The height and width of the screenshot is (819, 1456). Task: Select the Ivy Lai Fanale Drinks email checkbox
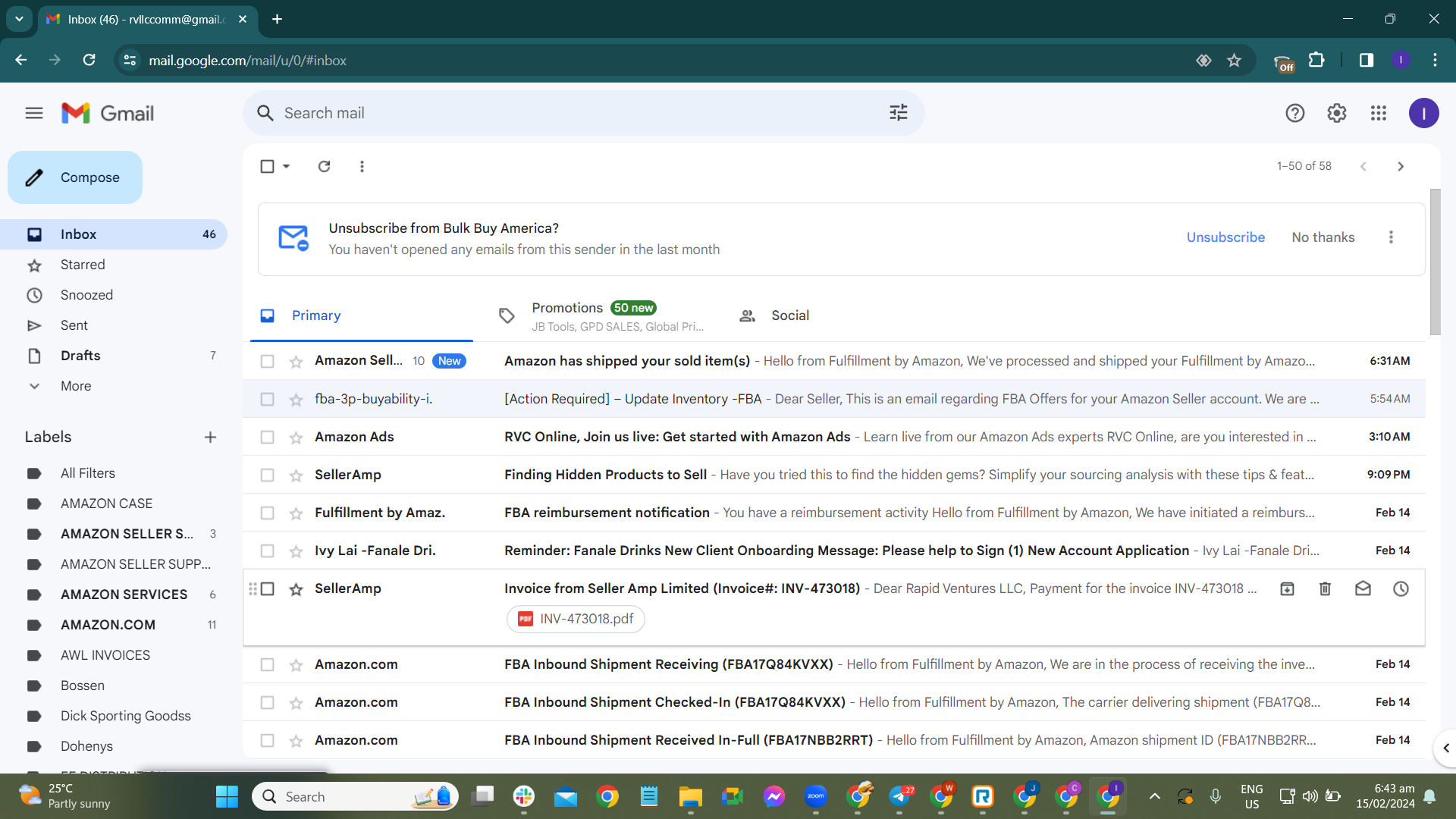coord(267,551)
